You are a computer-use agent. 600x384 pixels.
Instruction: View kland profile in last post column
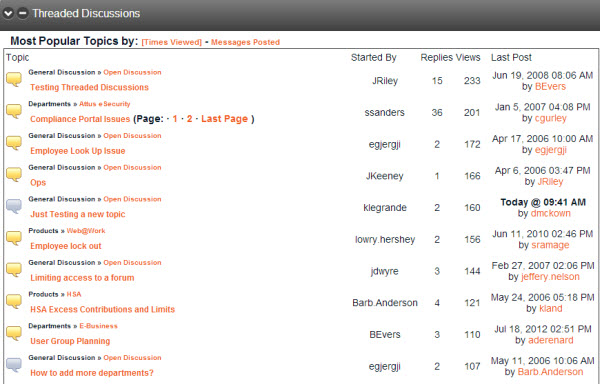point(551,309)
